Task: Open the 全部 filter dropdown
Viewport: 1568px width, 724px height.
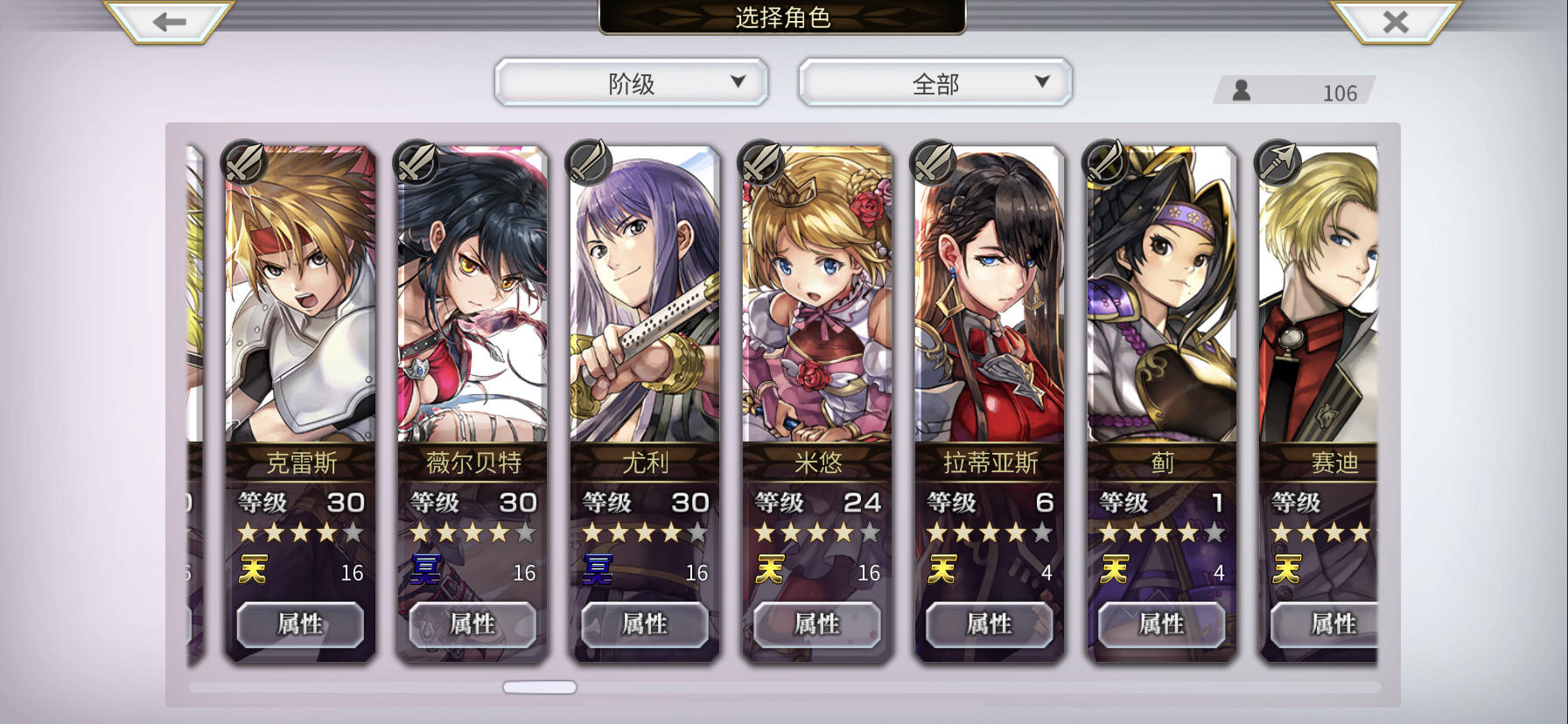Action: click(x=935, y=83)
